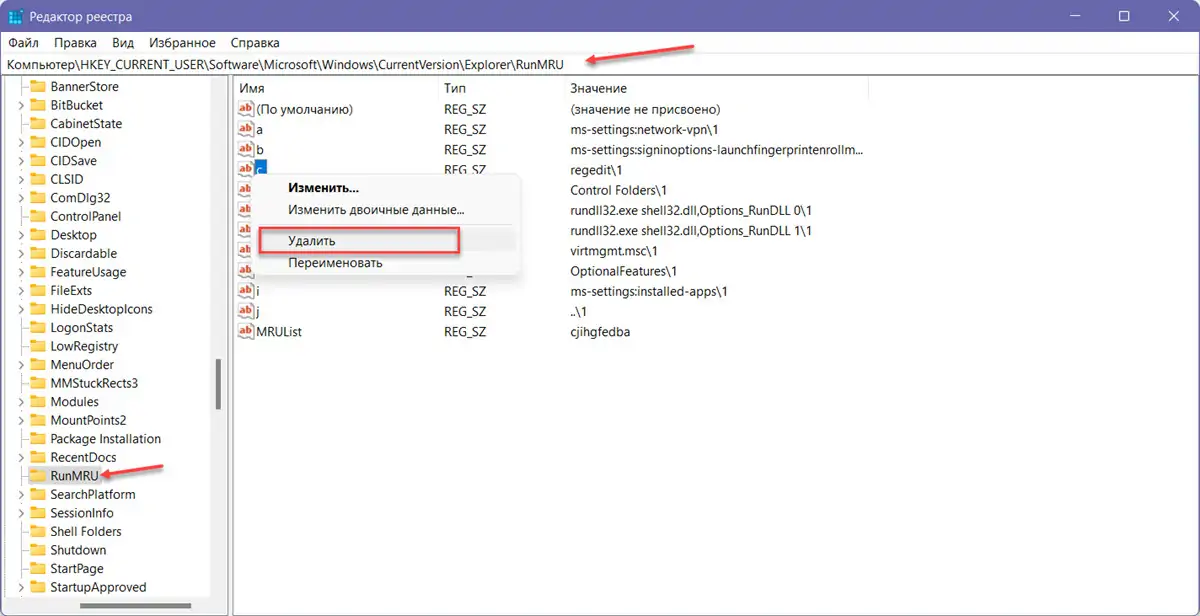Click the string icon of value i

click(x=246, y=291)
